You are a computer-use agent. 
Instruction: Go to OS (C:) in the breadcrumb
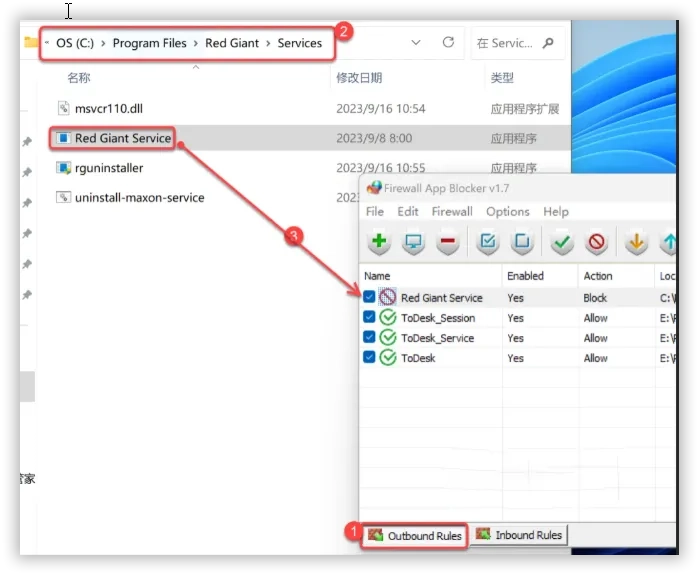click(75, 43)
